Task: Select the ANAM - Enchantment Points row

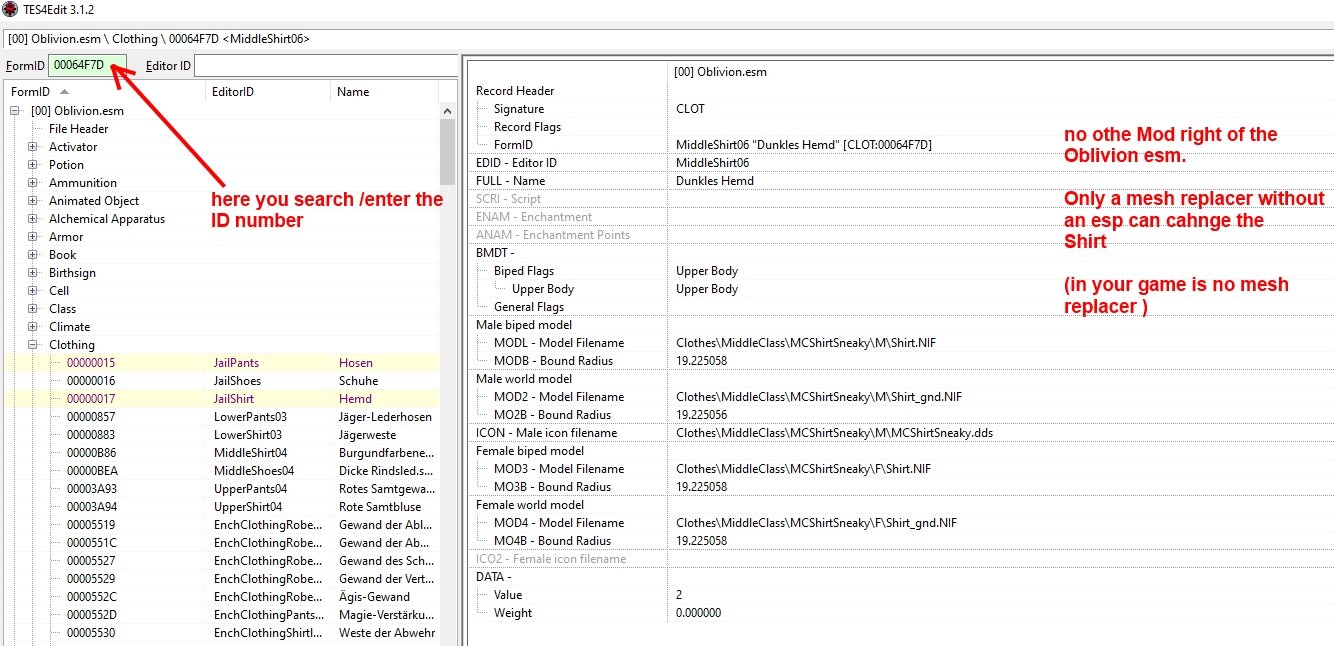Action: [900, 235]
